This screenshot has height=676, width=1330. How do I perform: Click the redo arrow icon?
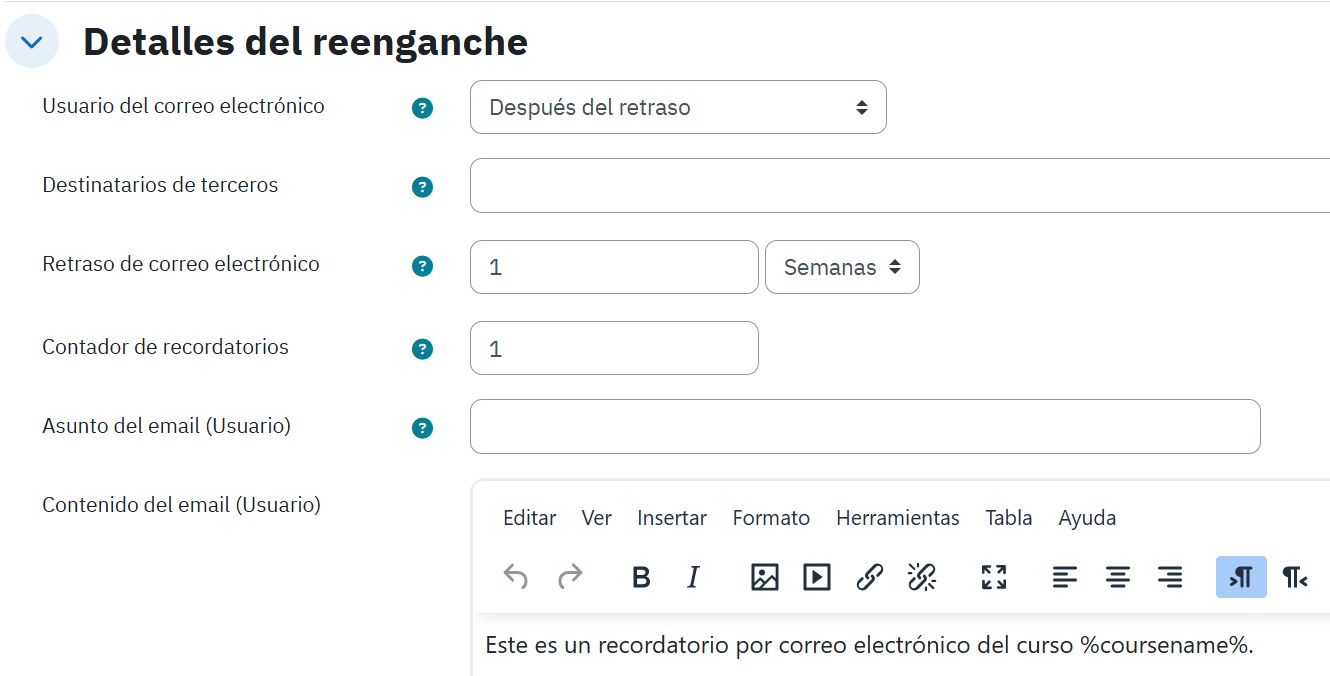pyautogui.click(x=570, y=577)
